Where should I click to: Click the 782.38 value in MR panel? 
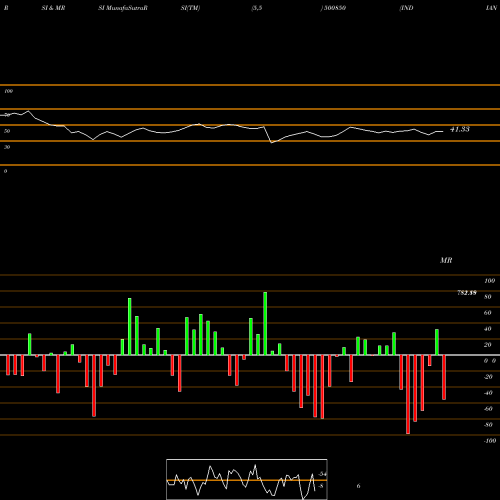click(467, 293)
